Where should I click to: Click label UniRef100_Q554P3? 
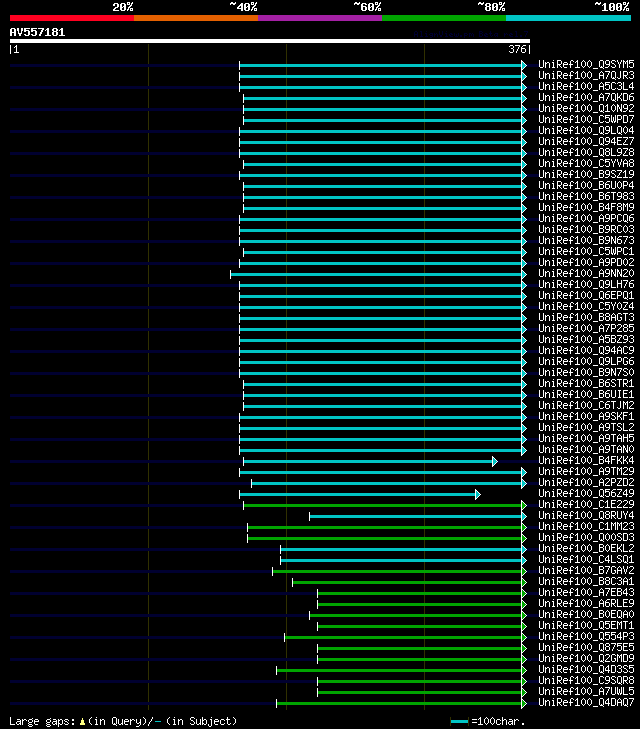tap(586, 636)
